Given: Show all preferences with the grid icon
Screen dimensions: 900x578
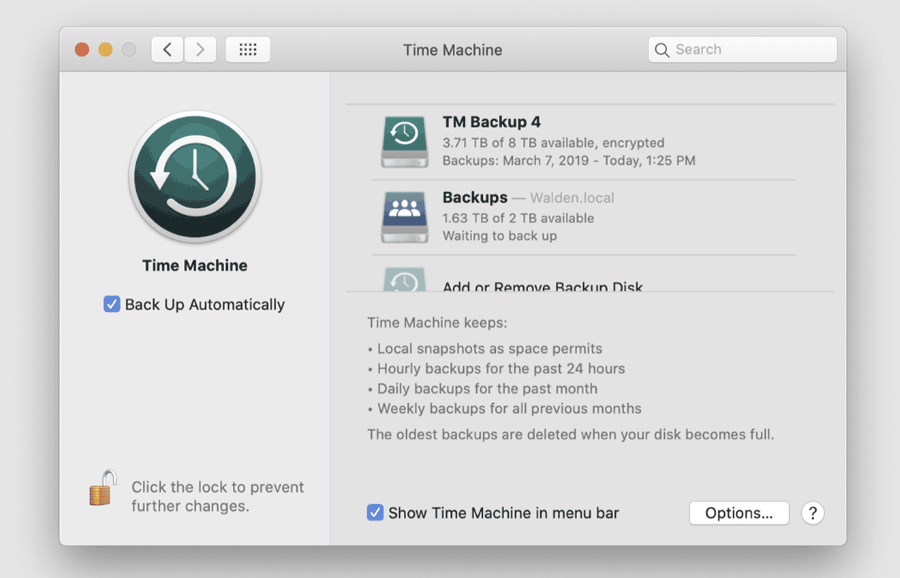Looking at the screenshot, I should coord(248,49).
